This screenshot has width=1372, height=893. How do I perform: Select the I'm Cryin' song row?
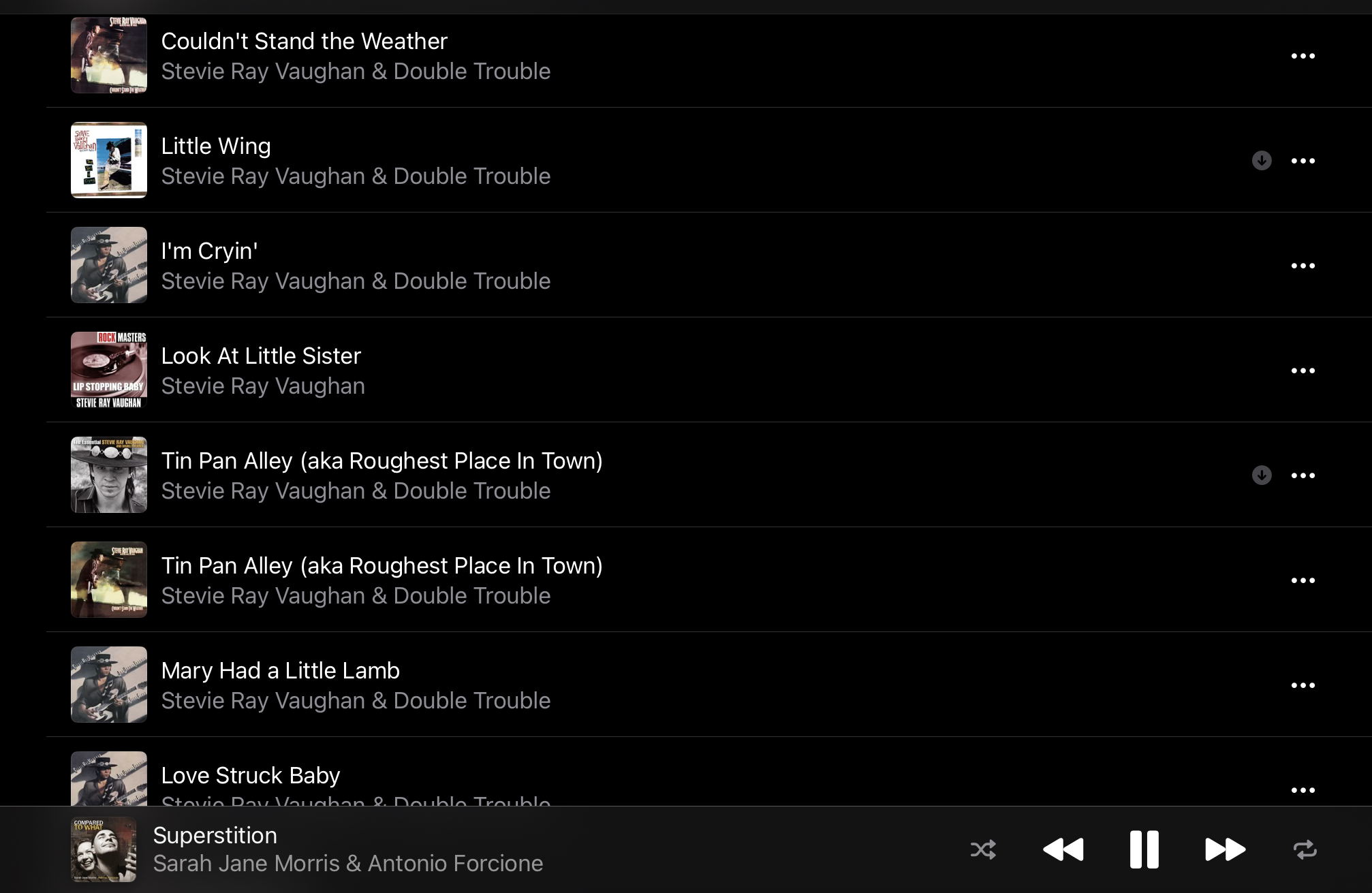708,265
